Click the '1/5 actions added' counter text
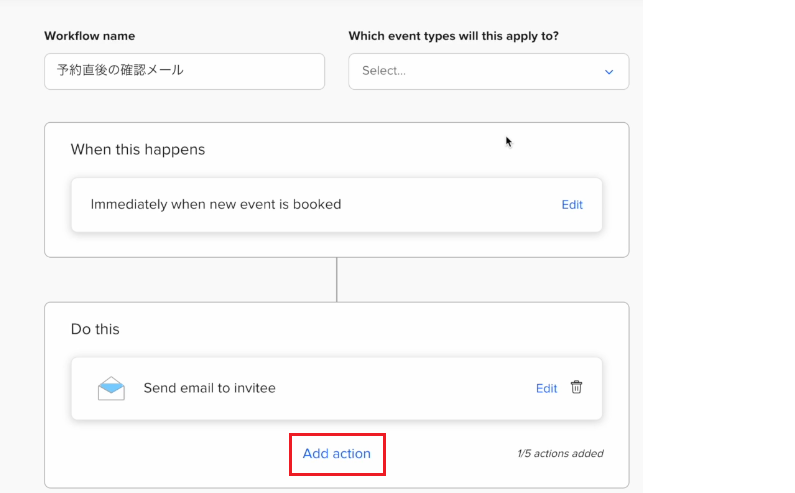 tap(560, 453)
